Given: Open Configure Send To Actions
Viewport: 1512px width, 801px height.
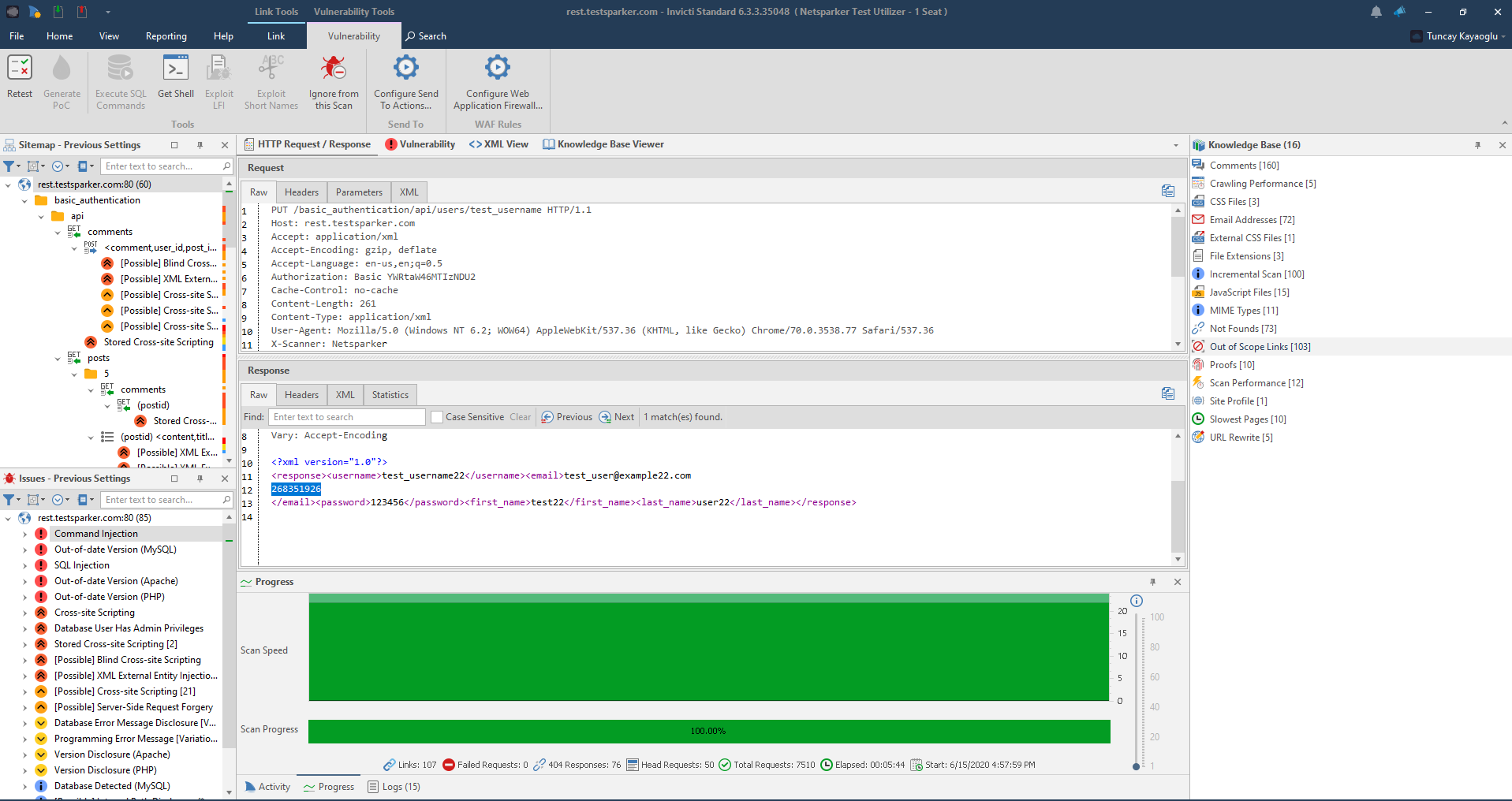Looking at the screenshot, I should pyautogui.click(x=406, y=83).
